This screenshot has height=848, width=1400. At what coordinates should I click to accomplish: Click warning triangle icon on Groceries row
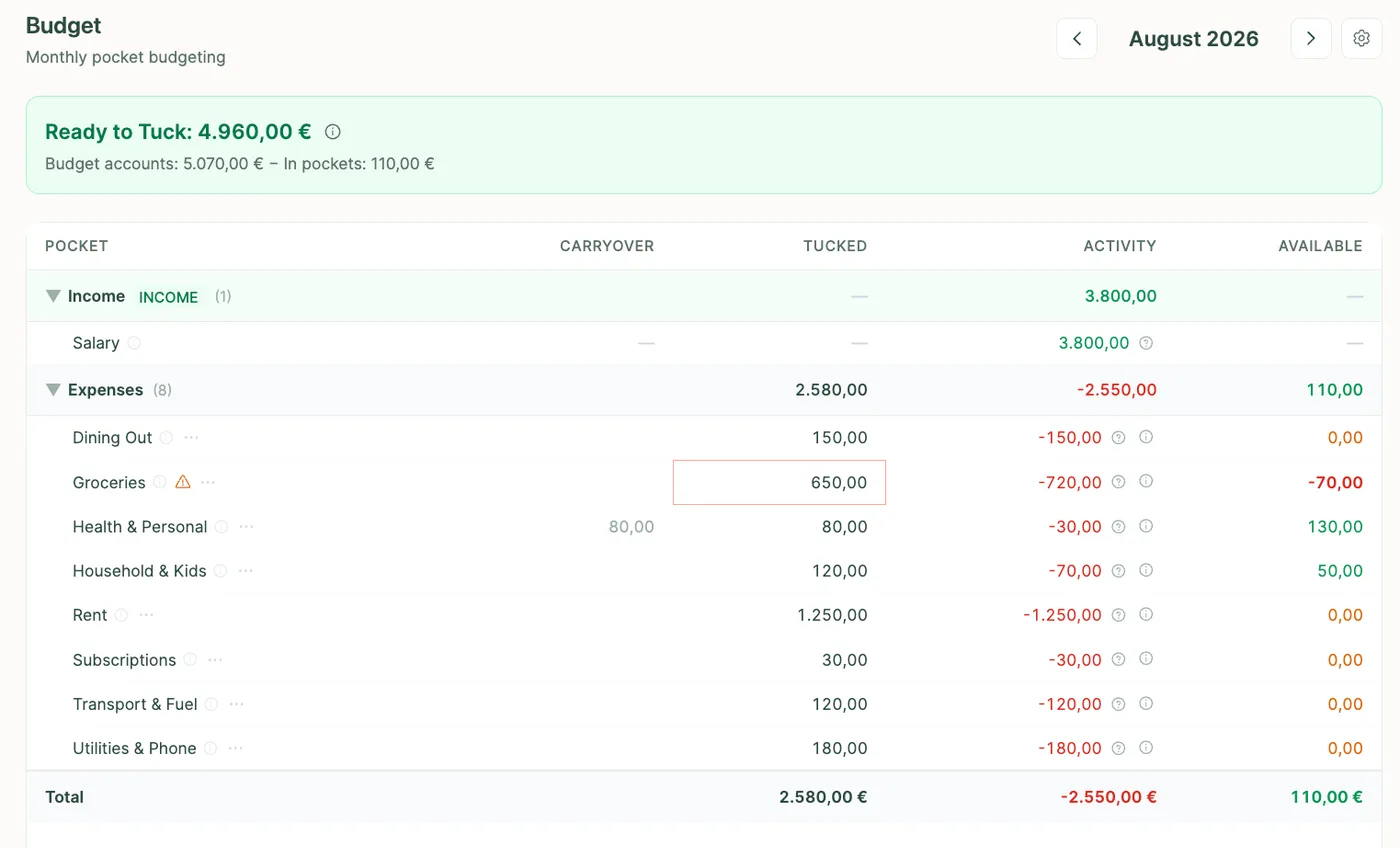(x=183, y=482)
